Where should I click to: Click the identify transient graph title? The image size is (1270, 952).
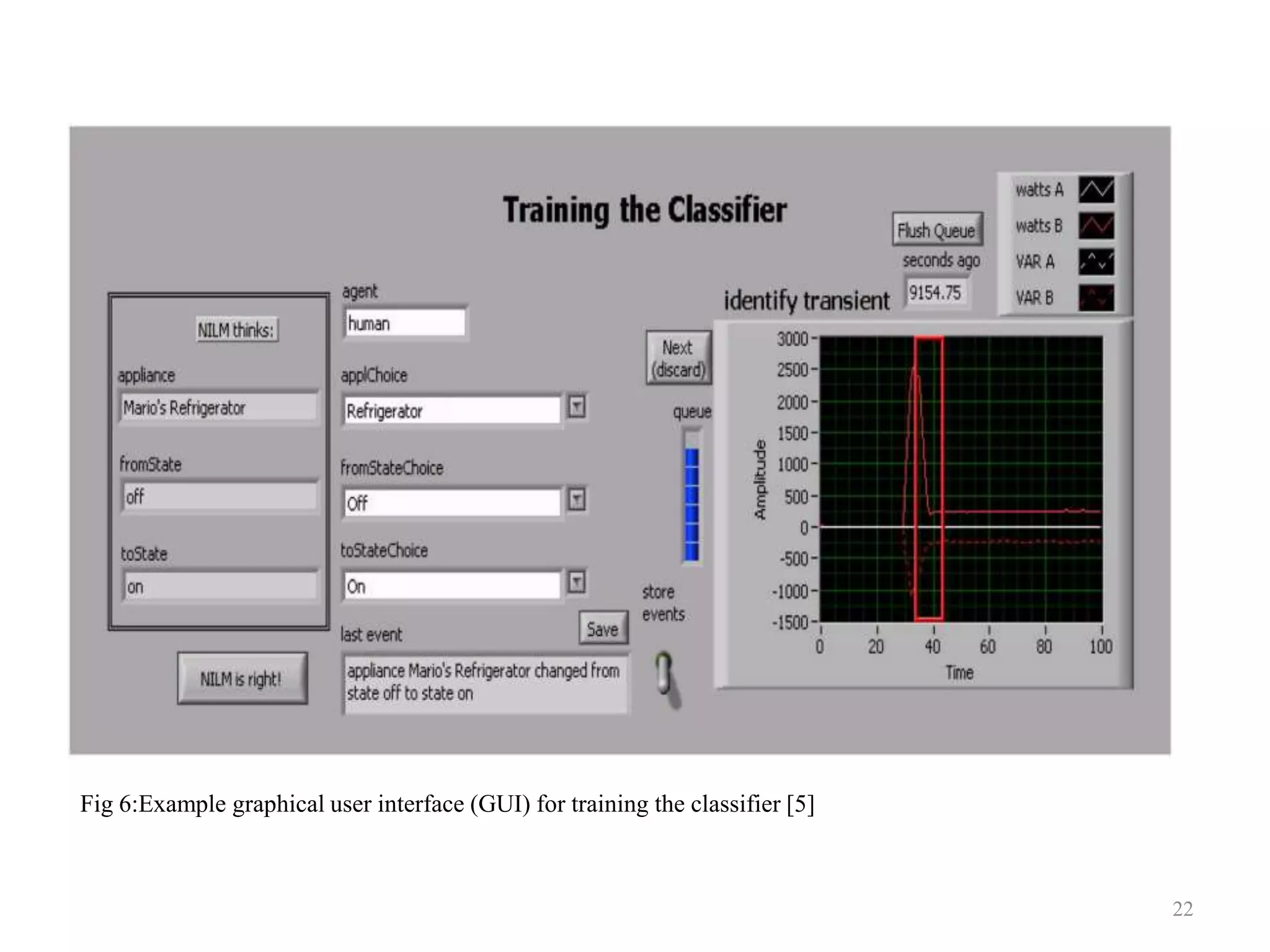coord(807,301)
